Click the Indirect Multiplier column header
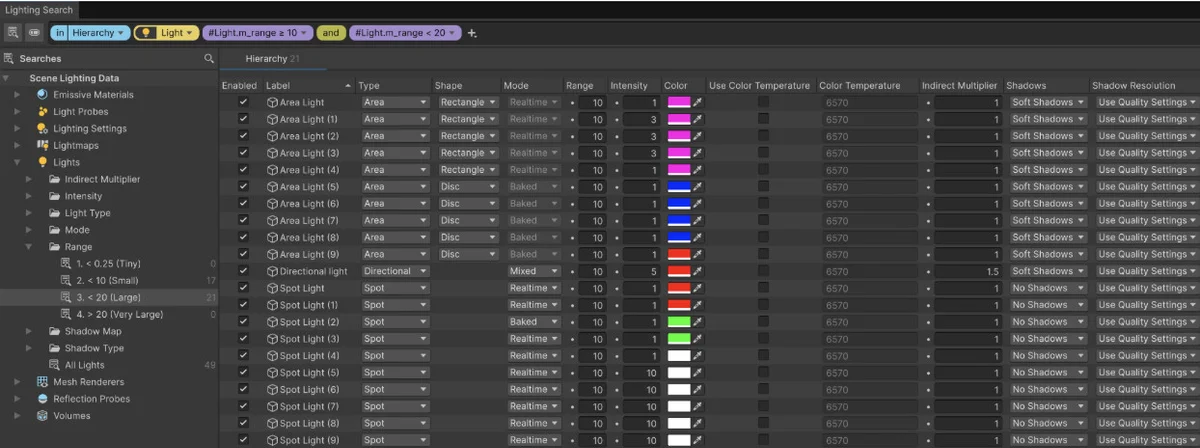 pyautogui.click(x=961, y=86)
